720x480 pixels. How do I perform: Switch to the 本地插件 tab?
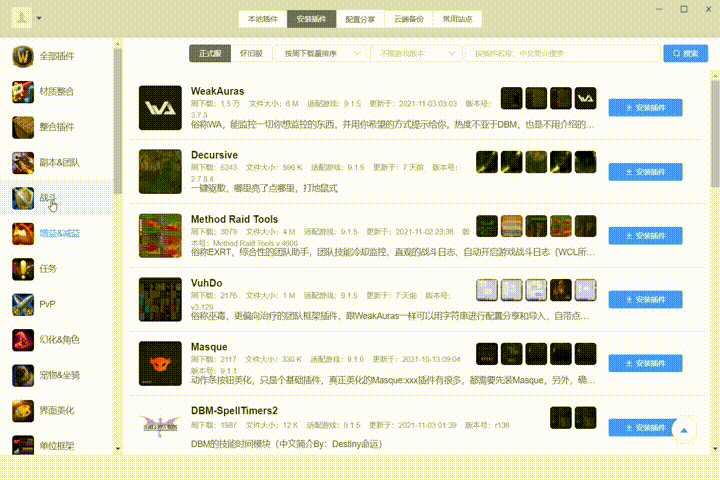pyautogui.click(x=263, y=19)
